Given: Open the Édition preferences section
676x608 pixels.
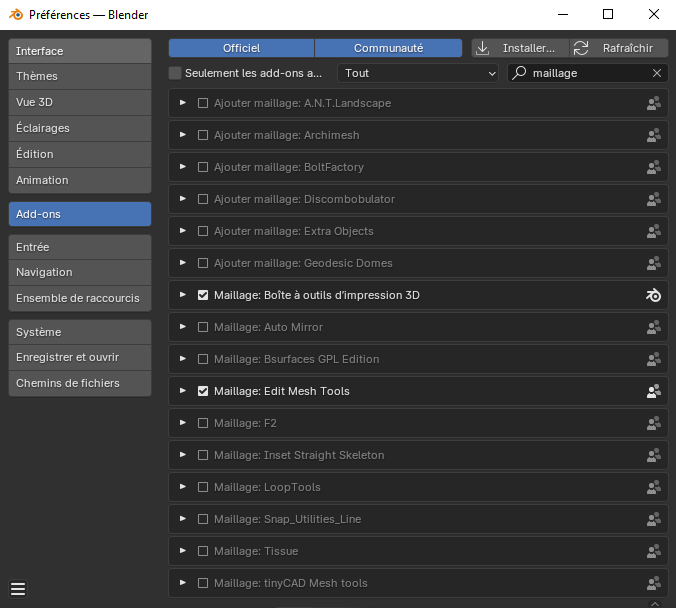Looking at the screenshot, I should (x=80, y=154).
